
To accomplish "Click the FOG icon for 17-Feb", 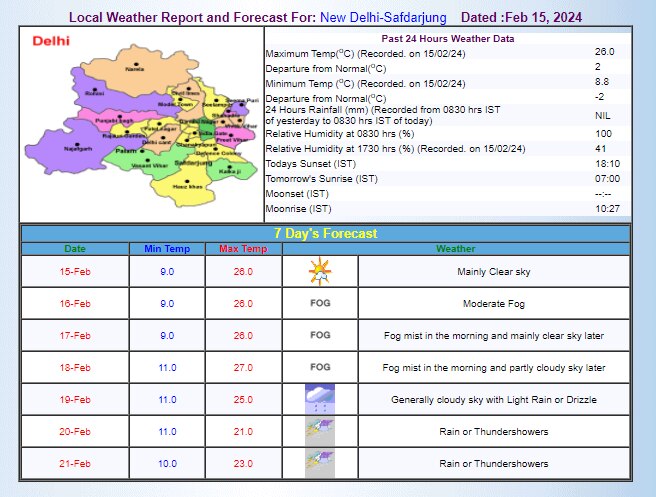I will [320, 335].
